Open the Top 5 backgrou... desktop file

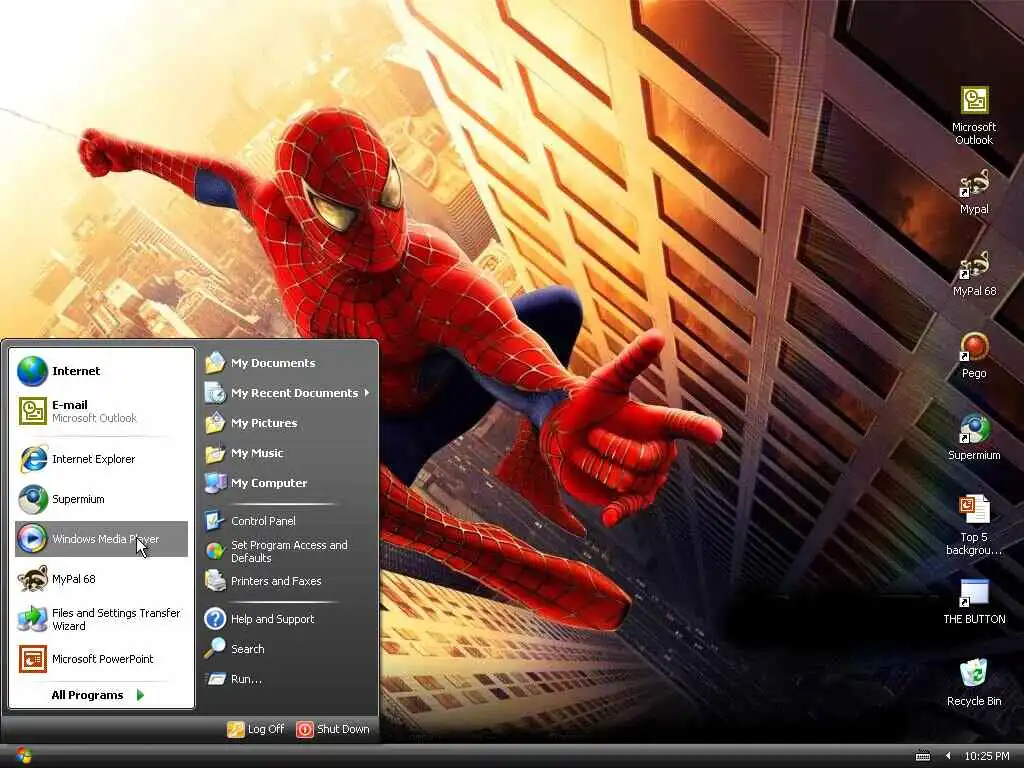(974, 526)
